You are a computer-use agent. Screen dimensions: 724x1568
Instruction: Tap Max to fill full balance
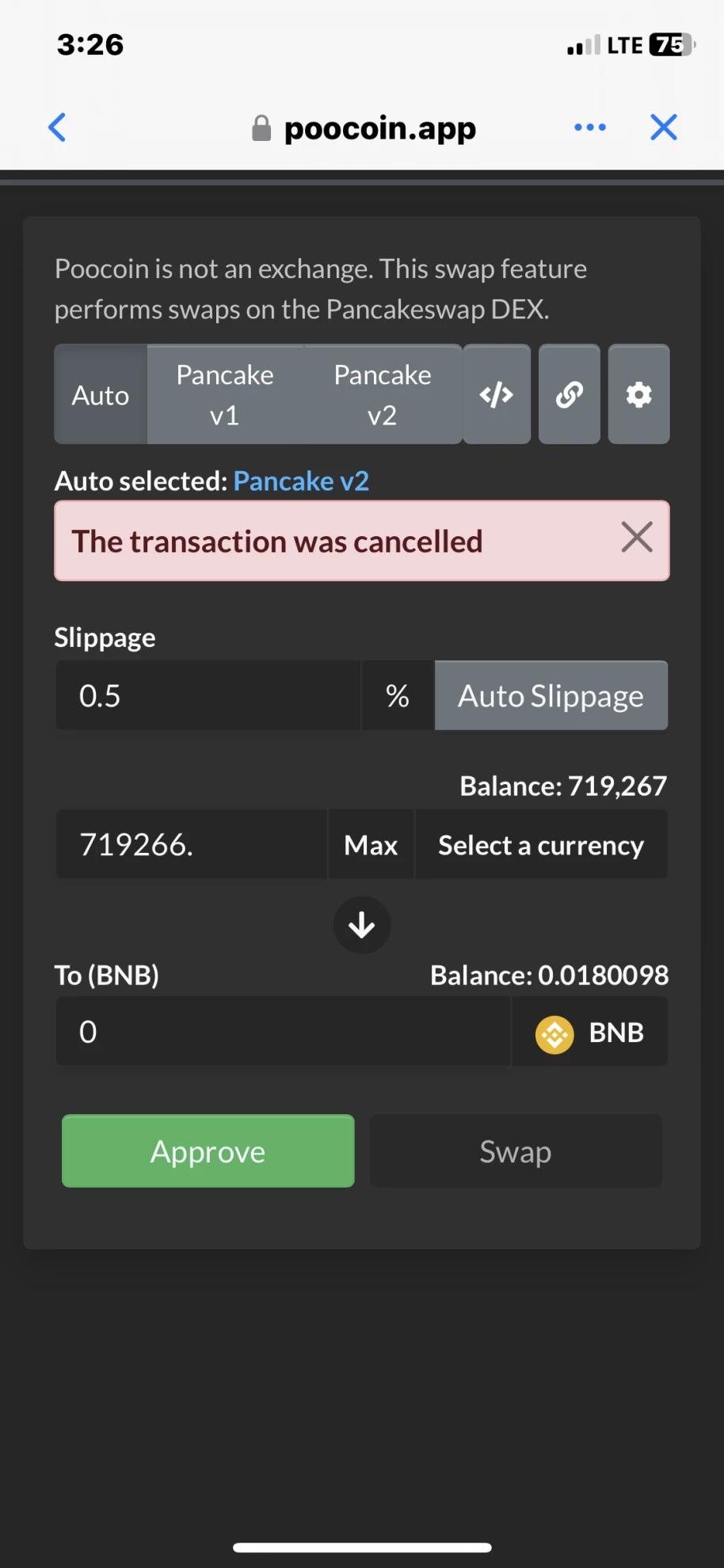(x=371, y=845)
